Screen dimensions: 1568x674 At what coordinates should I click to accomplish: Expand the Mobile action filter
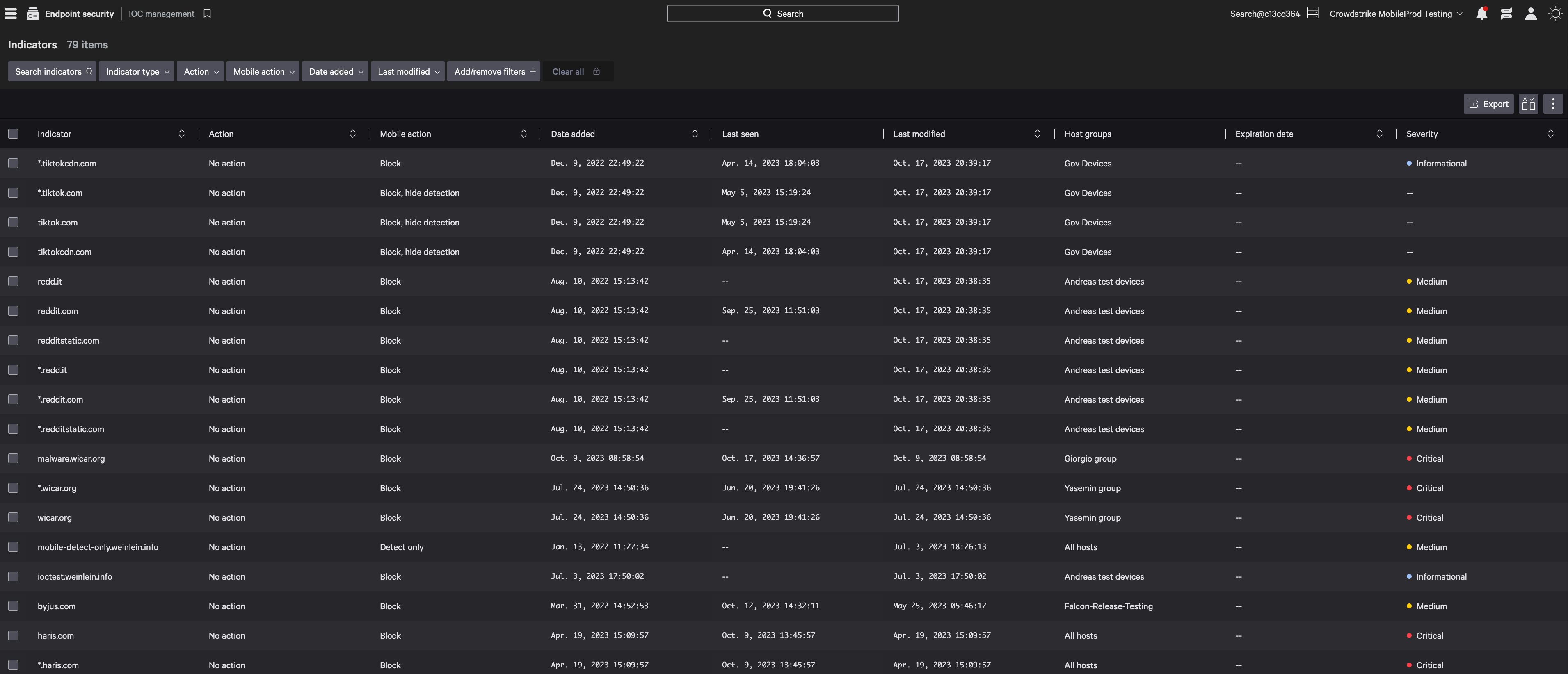[x=263, y=71]
